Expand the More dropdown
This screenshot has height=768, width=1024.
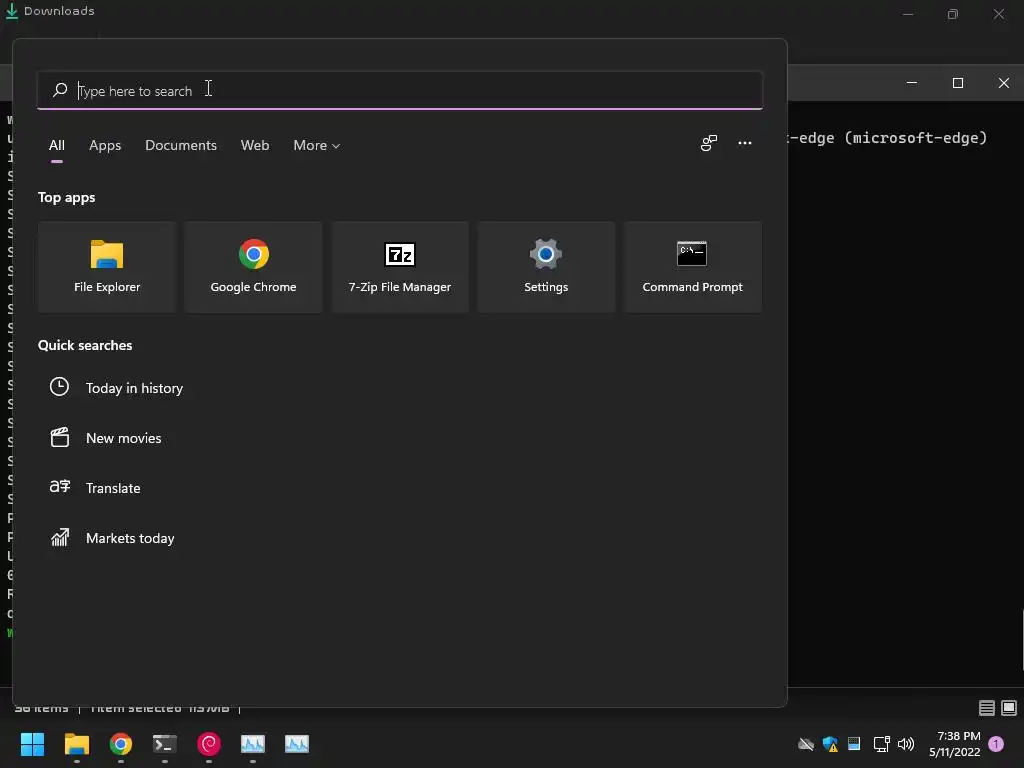coord(317,145)
